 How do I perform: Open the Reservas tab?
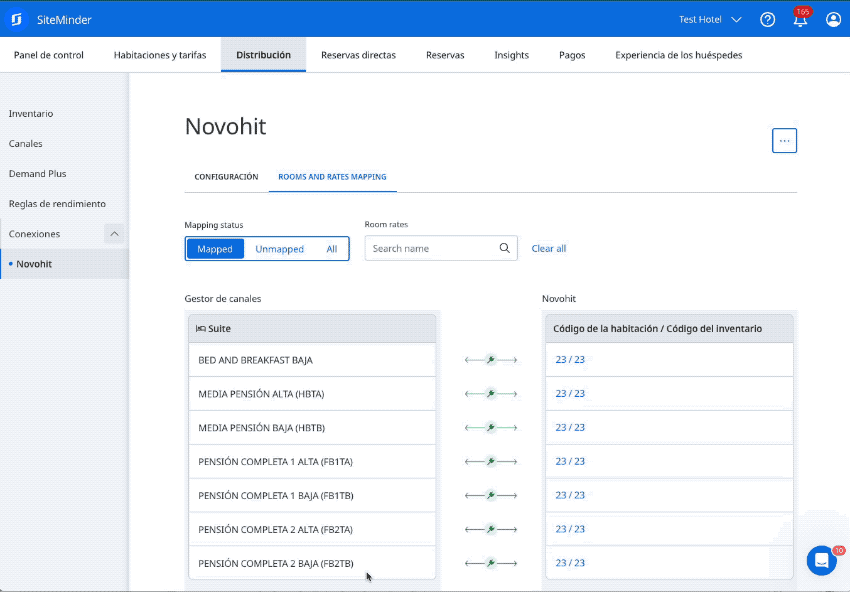[445, 55]
